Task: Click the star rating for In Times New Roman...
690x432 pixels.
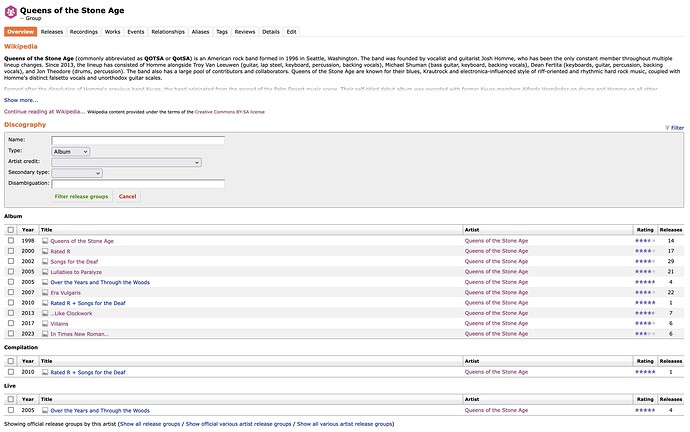Action: 645,334
